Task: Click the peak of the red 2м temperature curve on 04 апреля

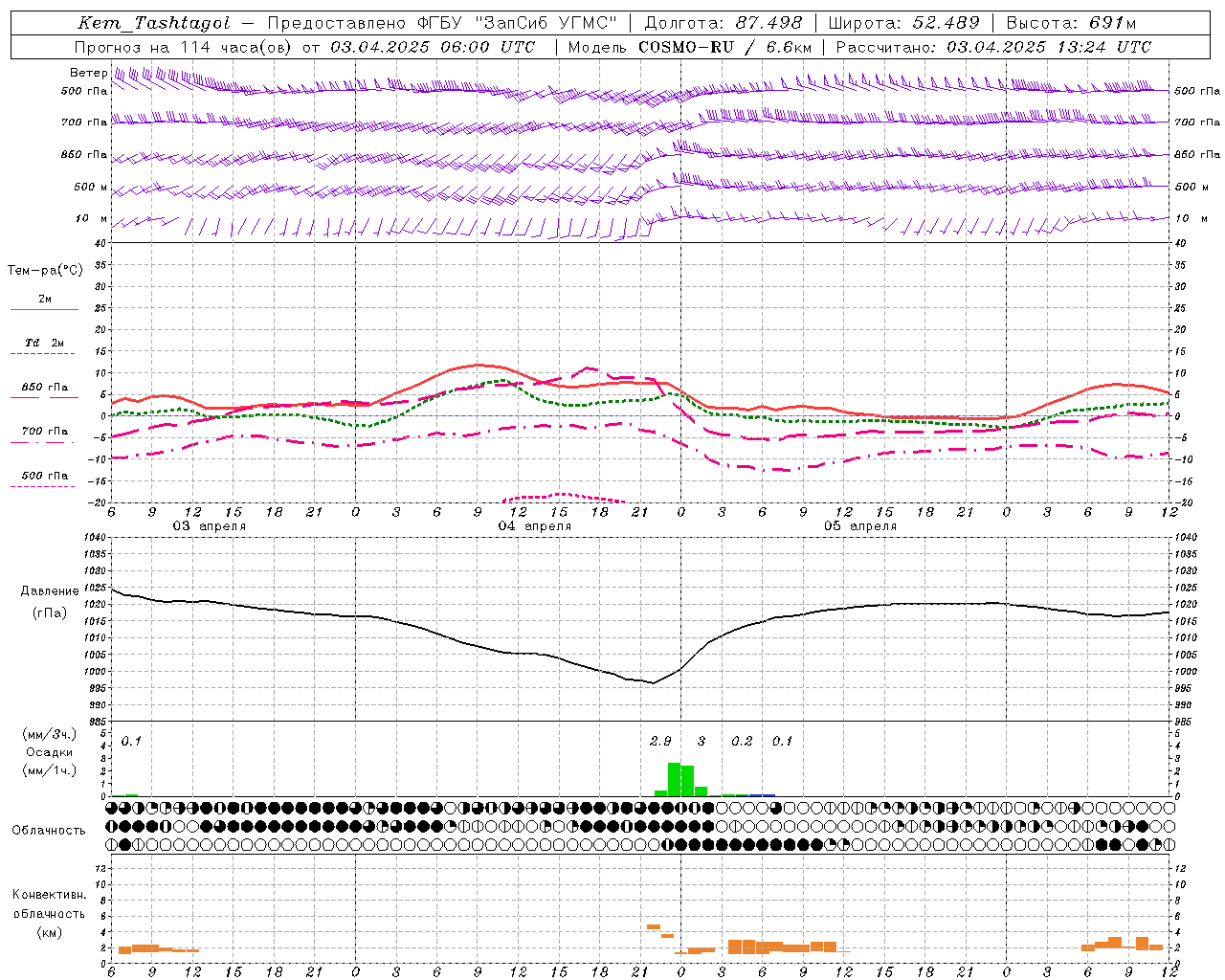Action: pos(479,365)
